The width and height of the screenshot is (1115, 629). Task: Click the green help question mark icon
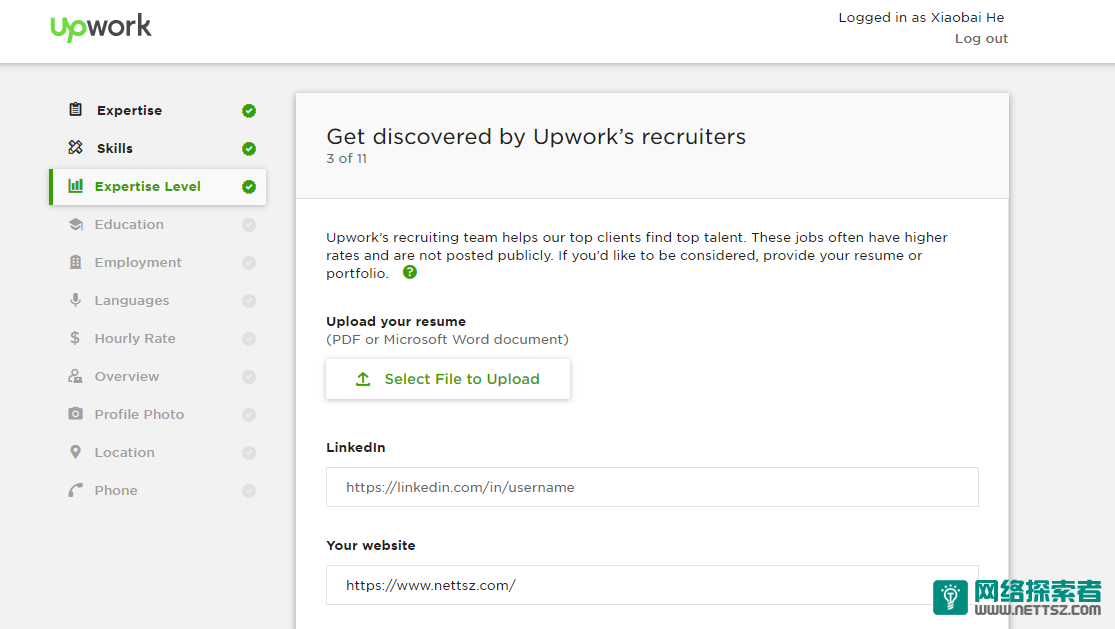point(410,272)
